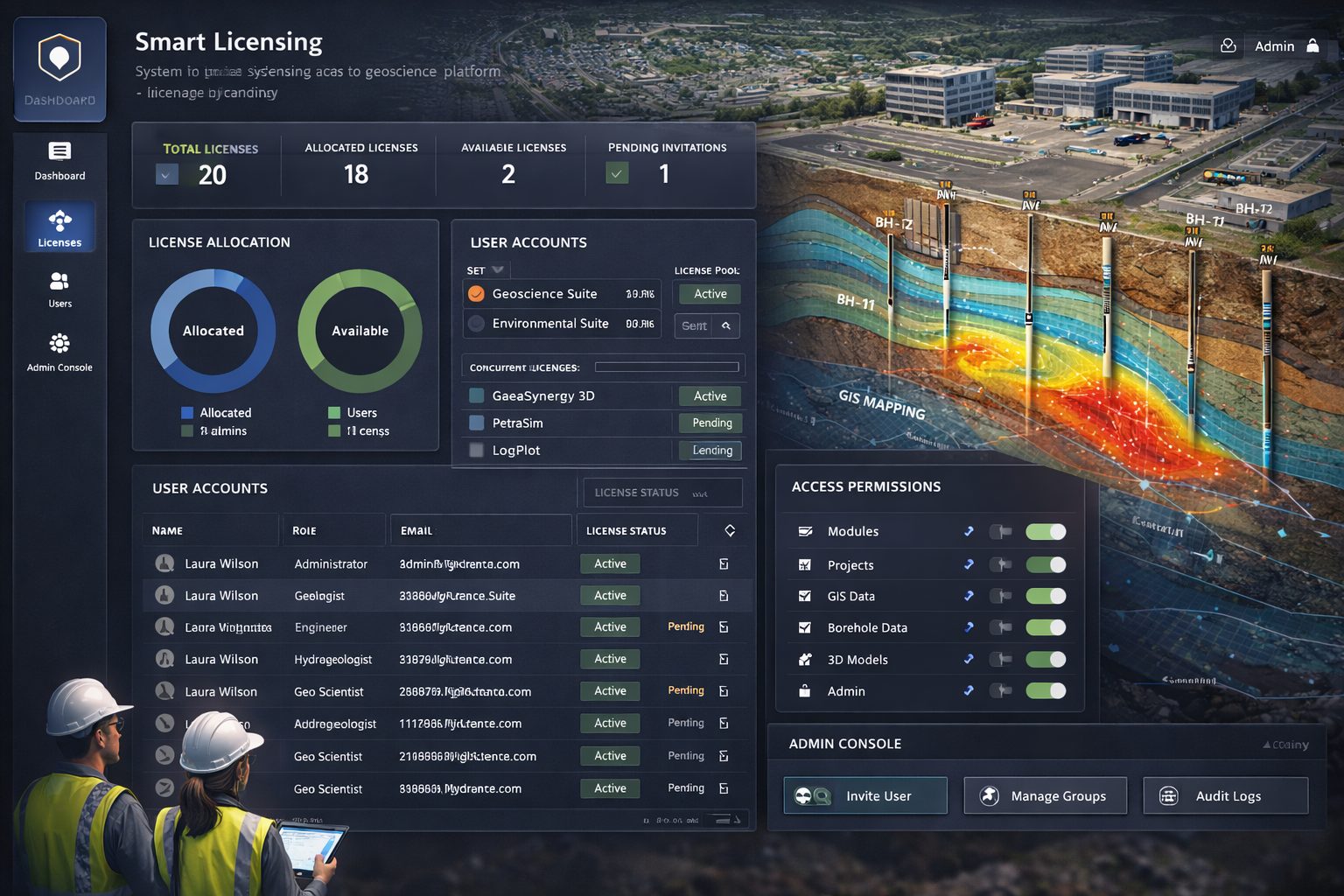Disable the Admin access permission toggle
The width and height of the screenshot is (1344, 896).
point(1045,691)
